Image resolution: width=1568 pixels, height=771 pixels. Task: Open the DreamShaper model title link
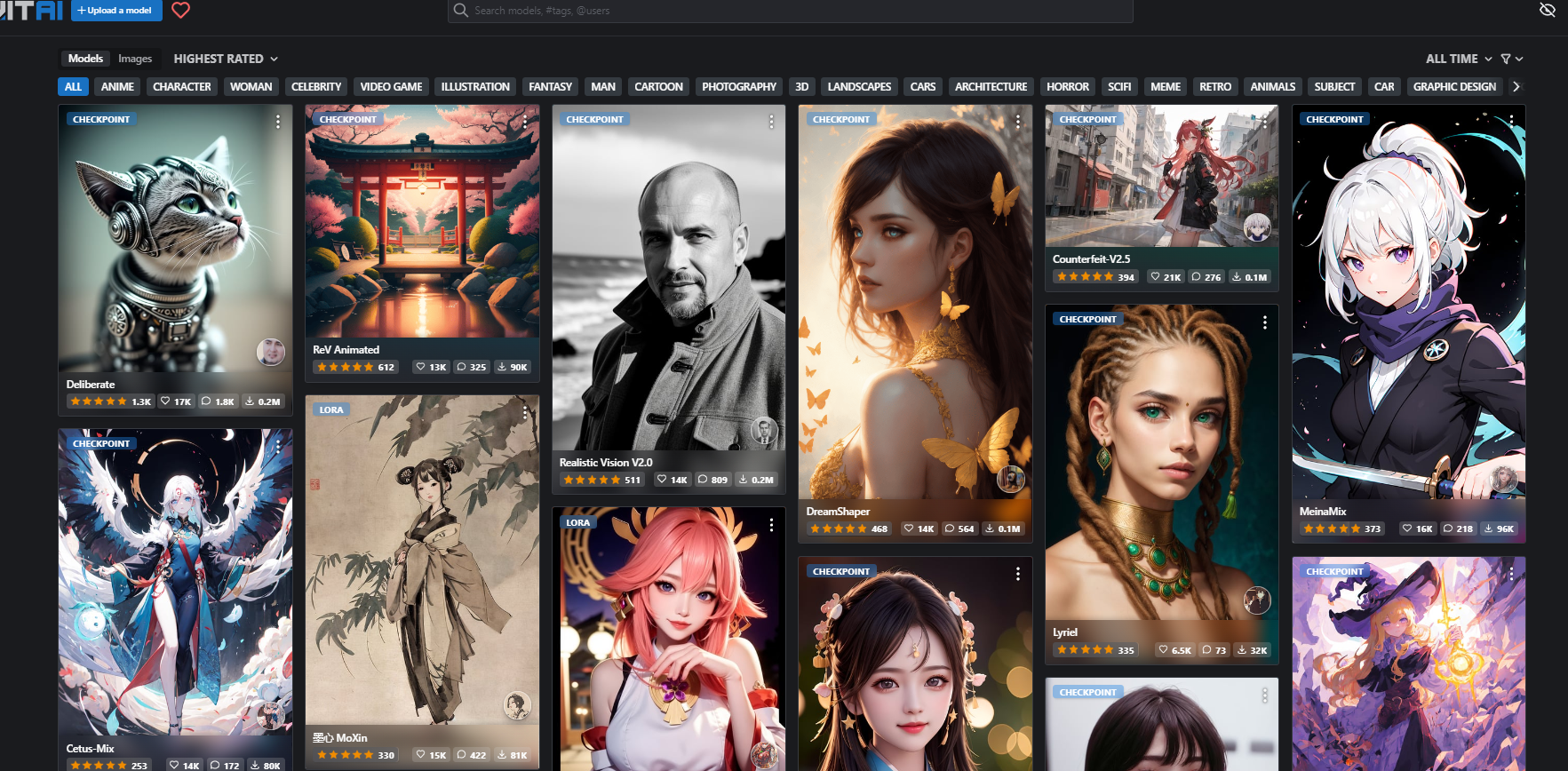(838, 512)
